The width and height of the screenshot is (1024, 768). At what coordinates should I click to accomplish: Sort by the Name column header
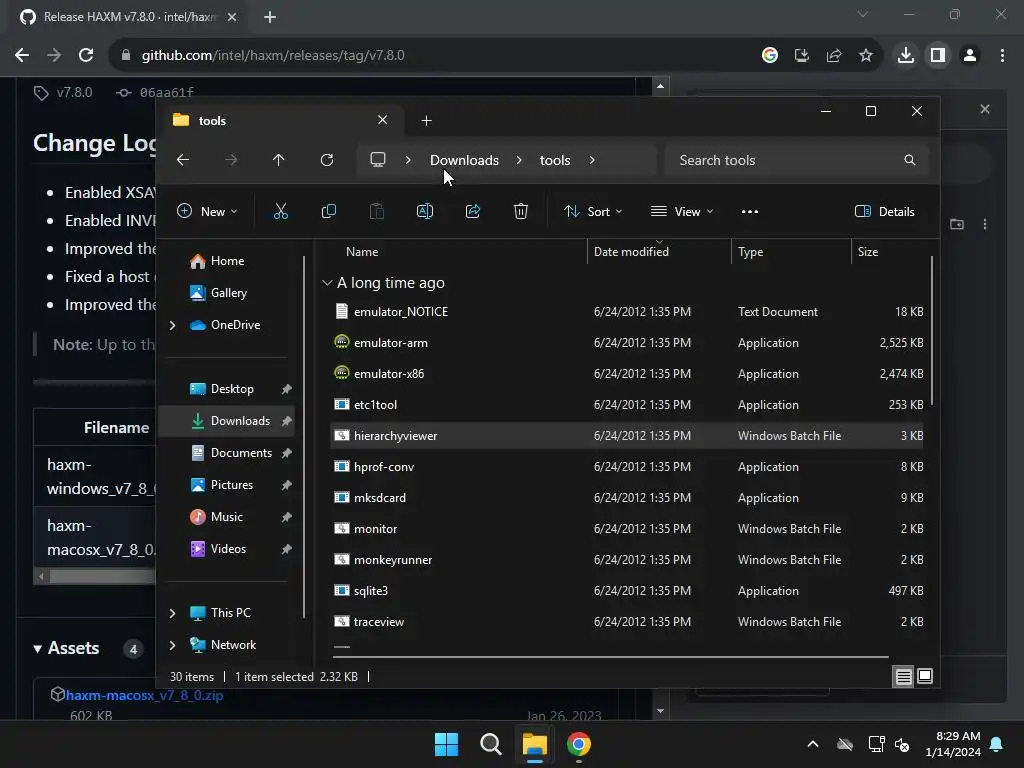pyautogui.click(x=362, y=252)
